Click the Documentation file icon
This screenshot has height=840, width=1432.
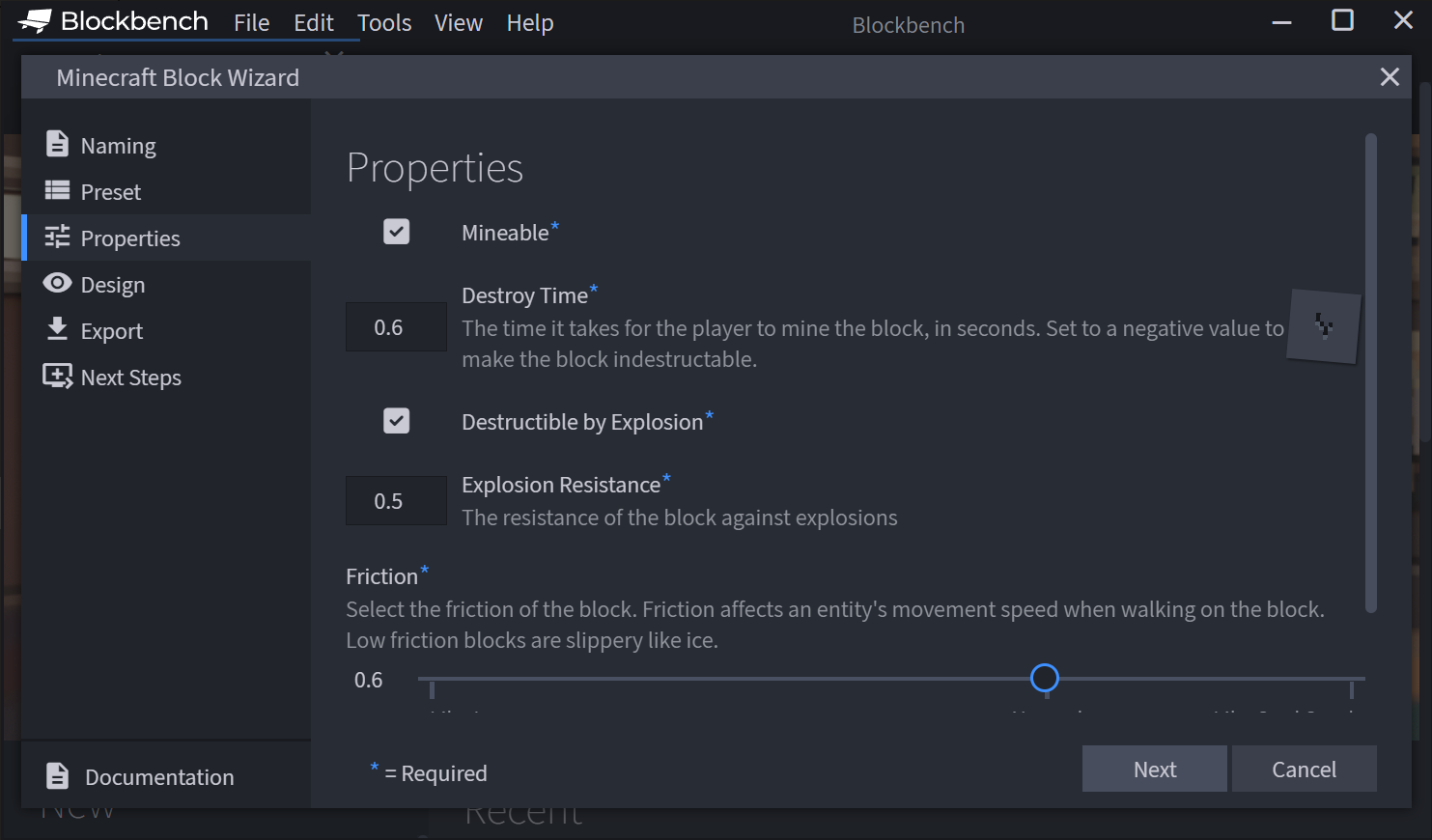pyautogui.click(x=58, y=775)
